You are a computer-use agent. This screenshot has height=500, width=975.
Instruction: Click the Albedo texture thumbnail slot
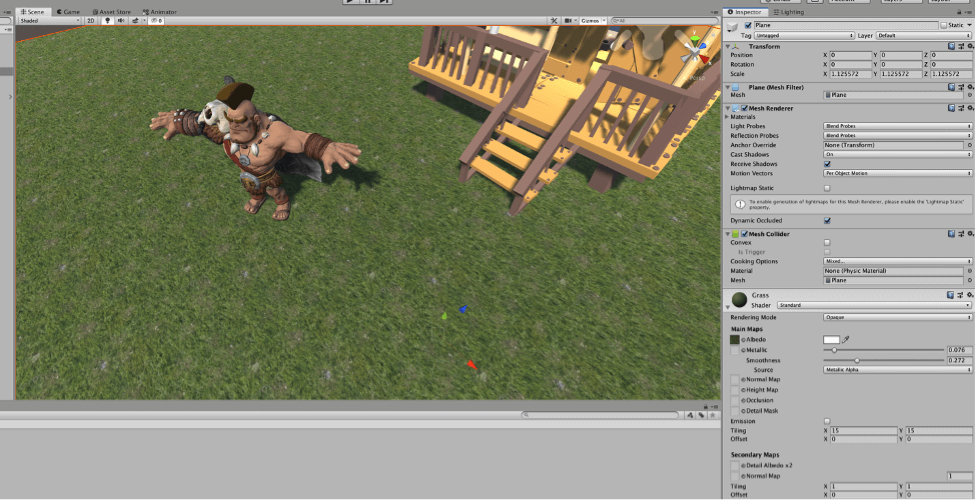point(735,340)
